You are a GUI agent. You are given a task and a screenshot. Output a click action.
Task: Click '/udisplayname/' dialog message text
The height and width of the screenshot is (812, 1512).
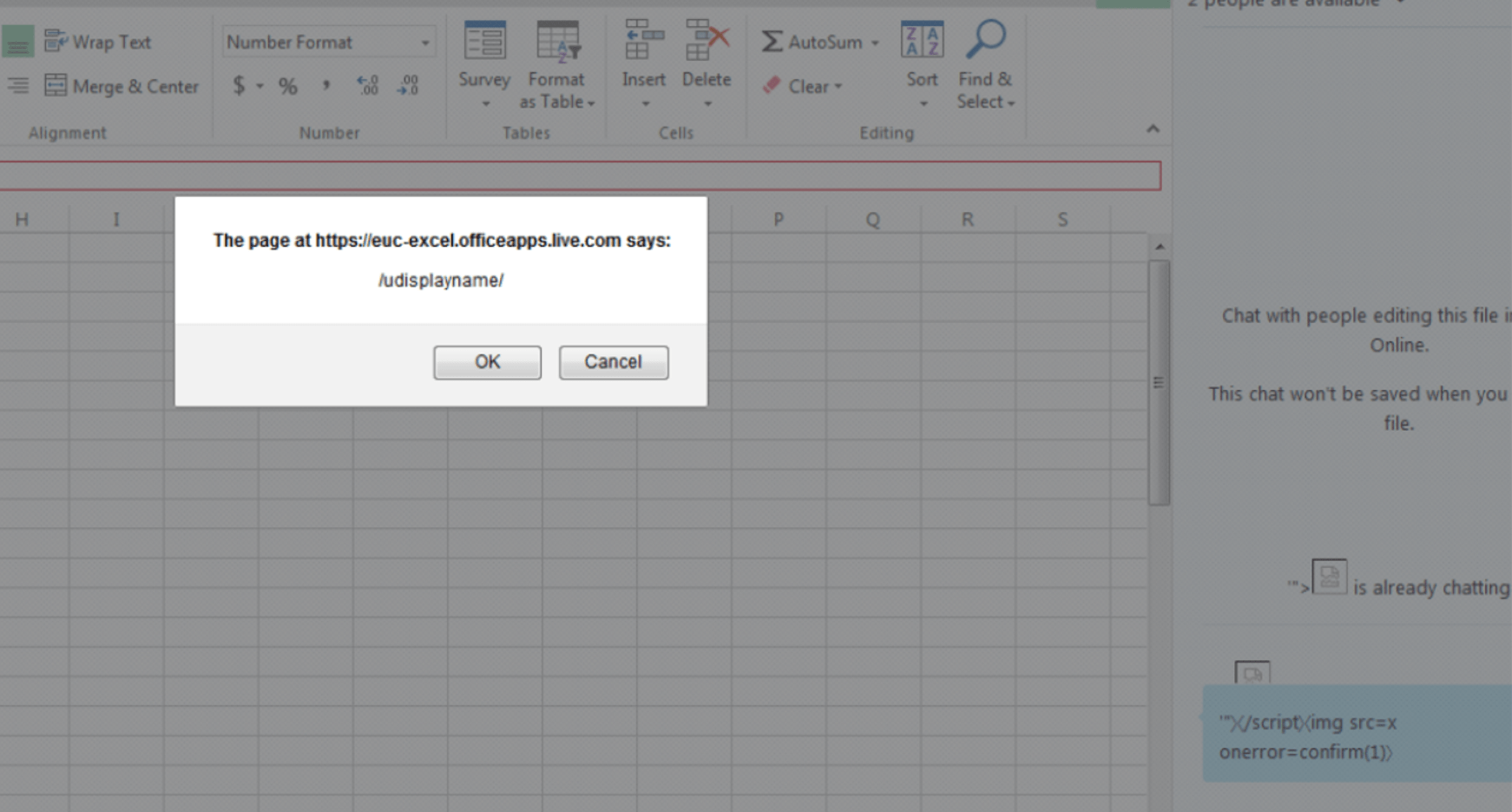point(441,281)
